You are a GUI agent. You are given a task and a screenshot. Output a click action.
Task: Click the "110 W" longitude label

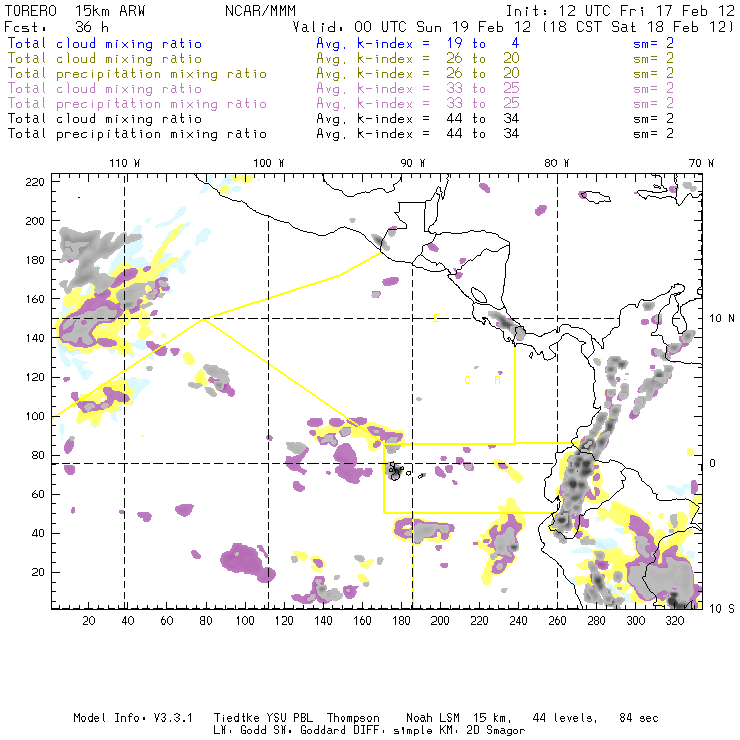[x=125, y=163]
